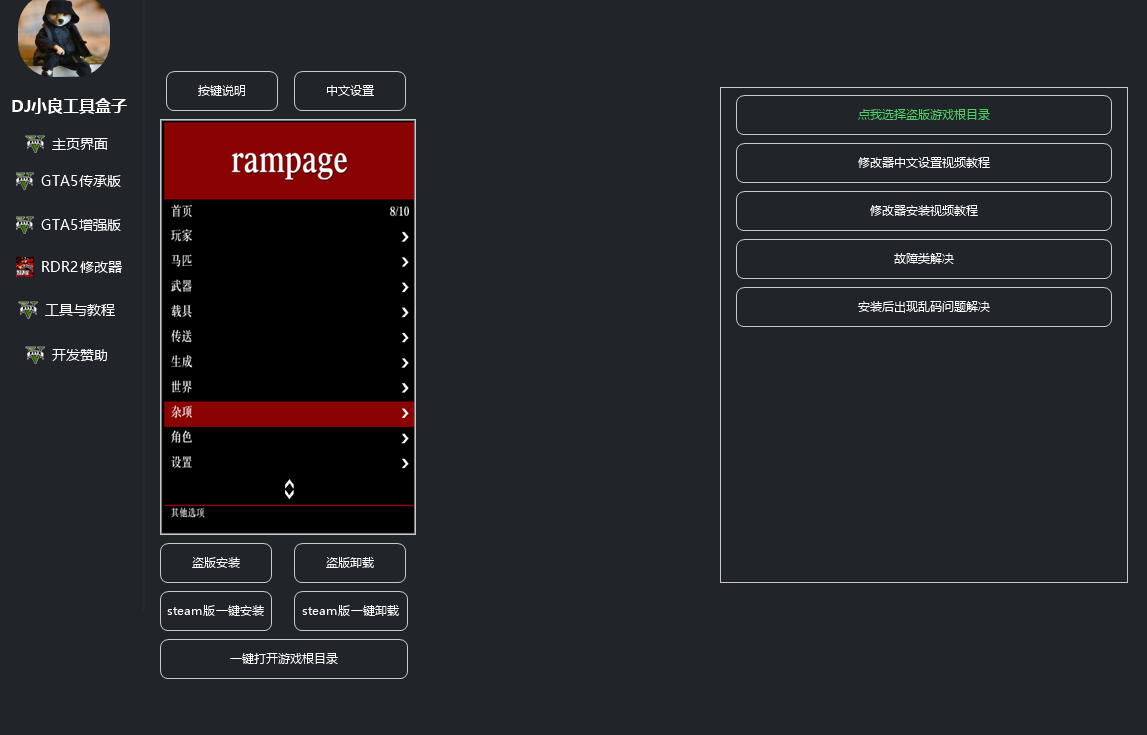
Task: Select the 杂项 menu text
Action: coord(181,412)
